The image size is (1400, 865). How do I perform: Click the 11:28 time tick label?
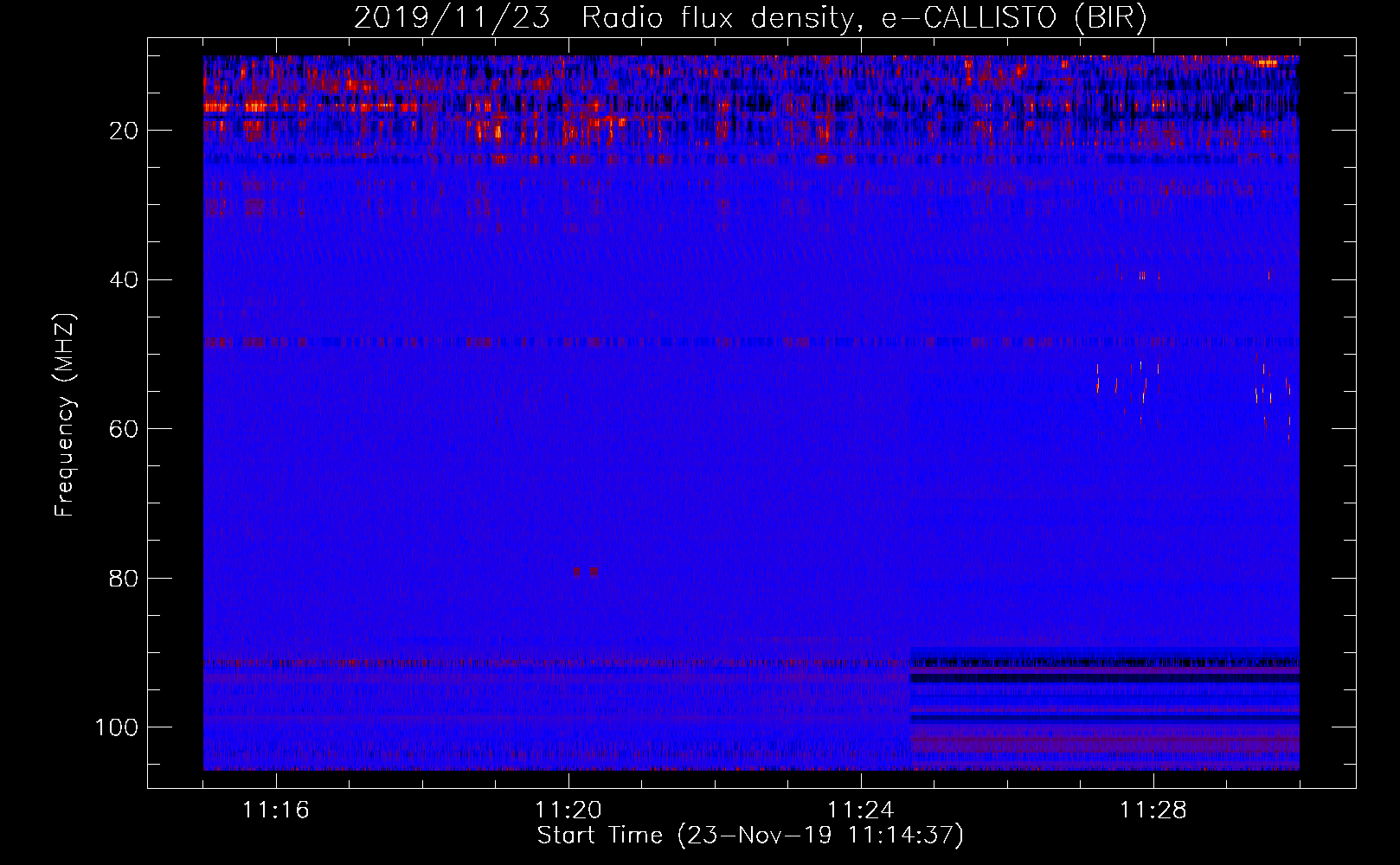(1153, 810)
